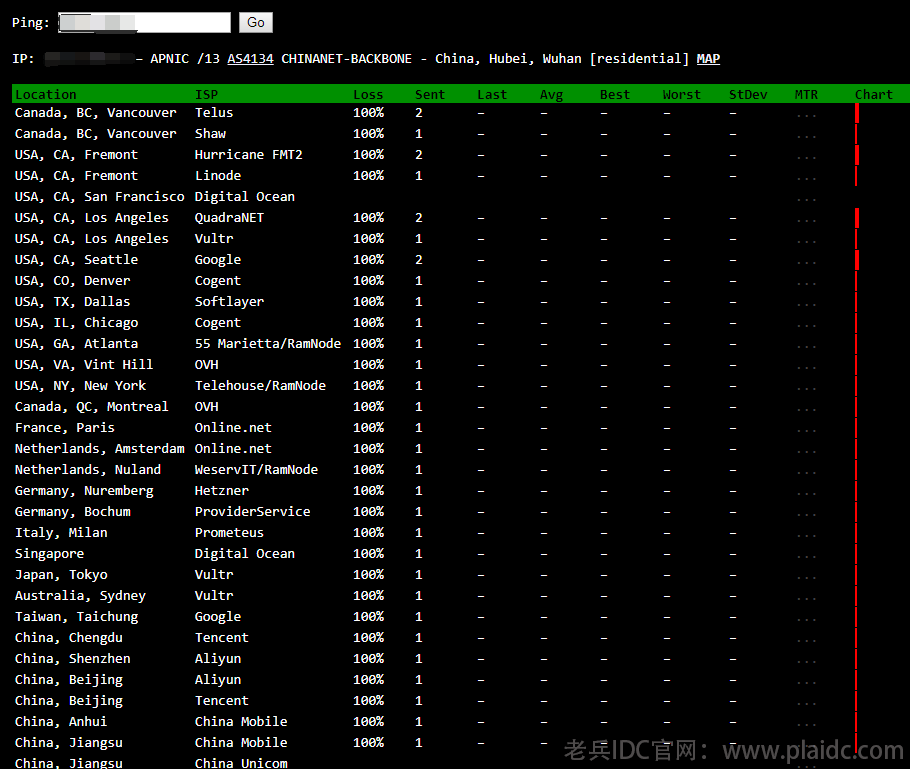Click the Last column header
Viewport: 910px width, 769px height.
point(492,95)
